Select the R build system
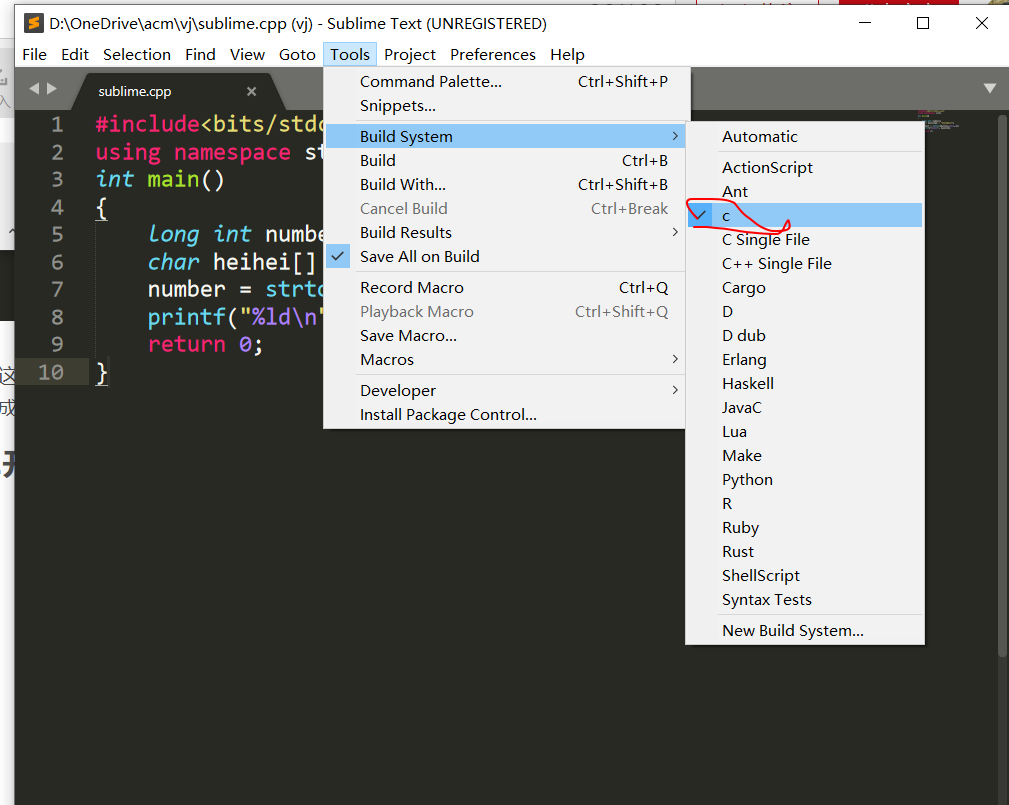1009x805 pixels. 805,504
